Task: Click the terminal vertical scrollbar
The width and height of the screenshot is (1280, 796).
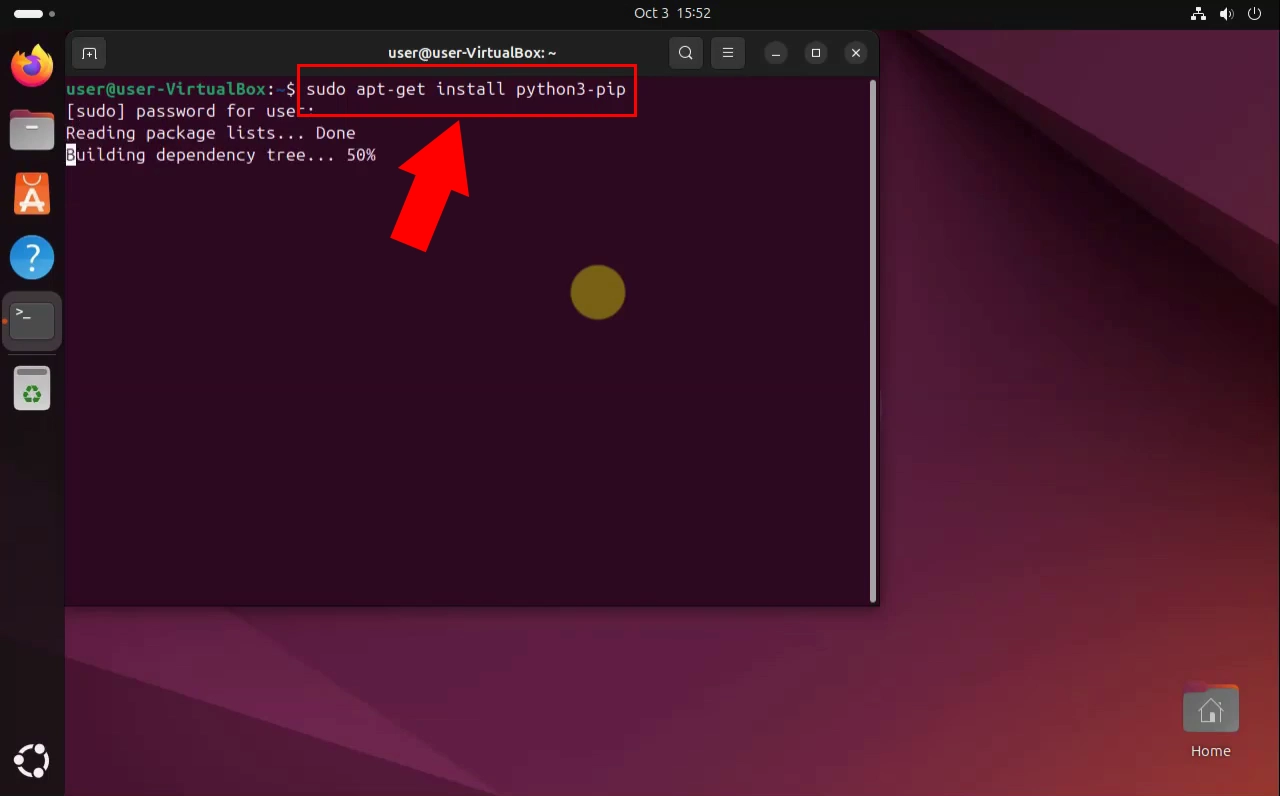Action: [x=873, y=340]
